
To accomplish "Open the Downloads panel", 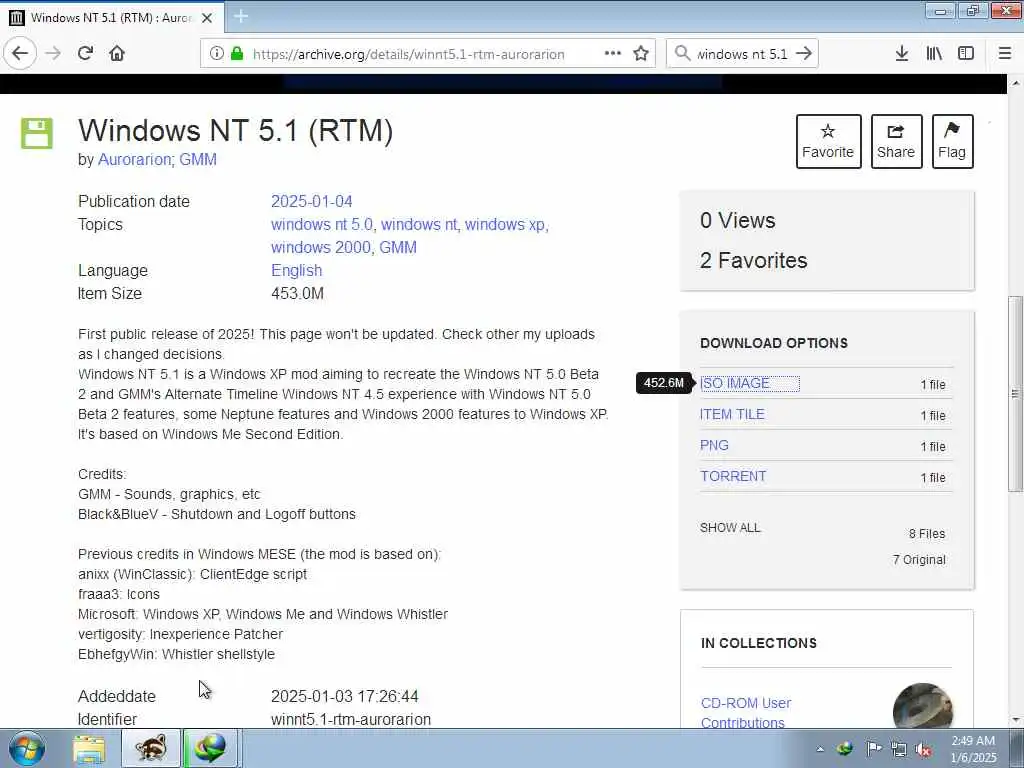I will [902, 54].
